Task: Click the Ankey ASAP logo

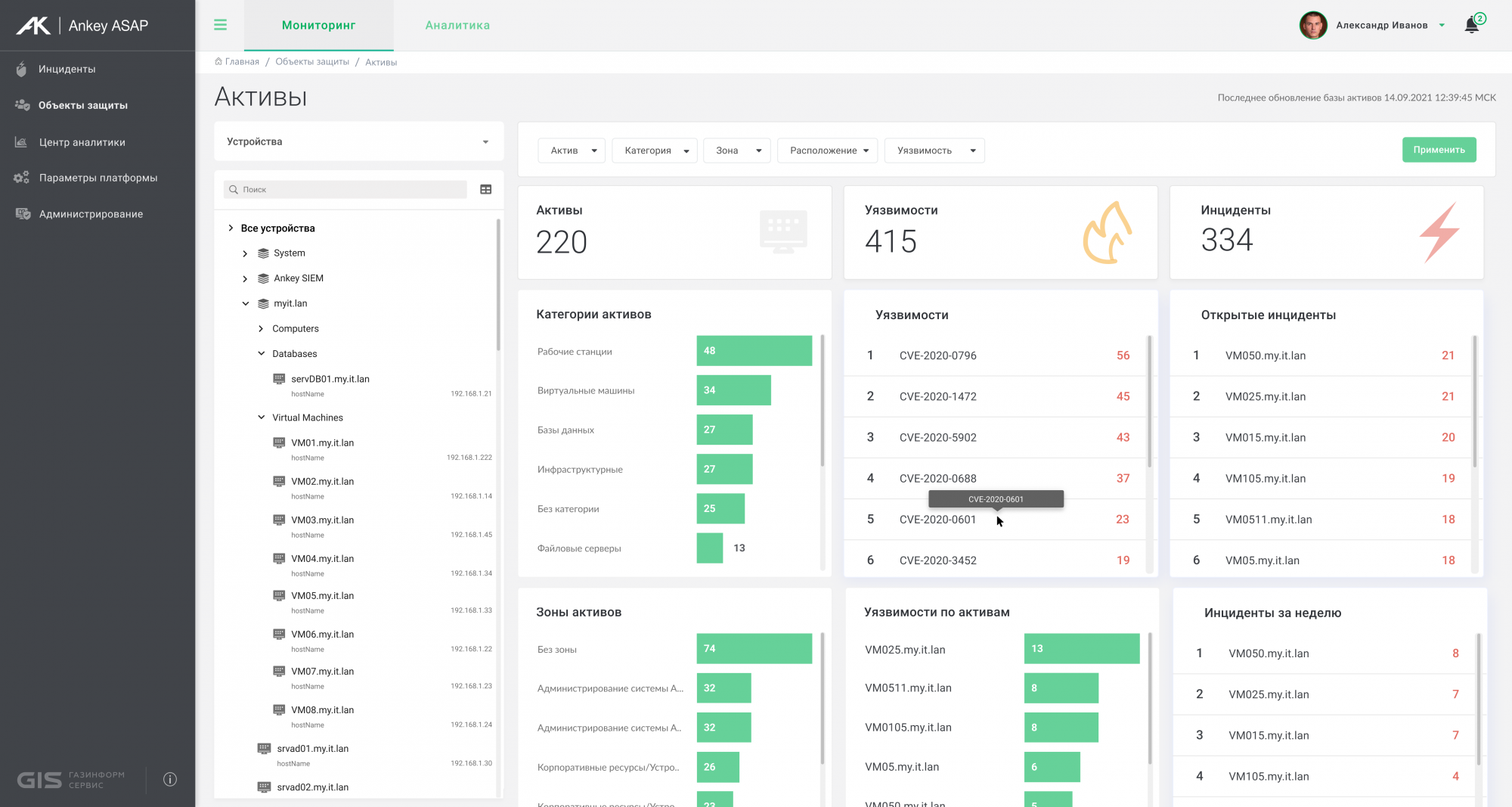Action: click(x=82, y=26)
